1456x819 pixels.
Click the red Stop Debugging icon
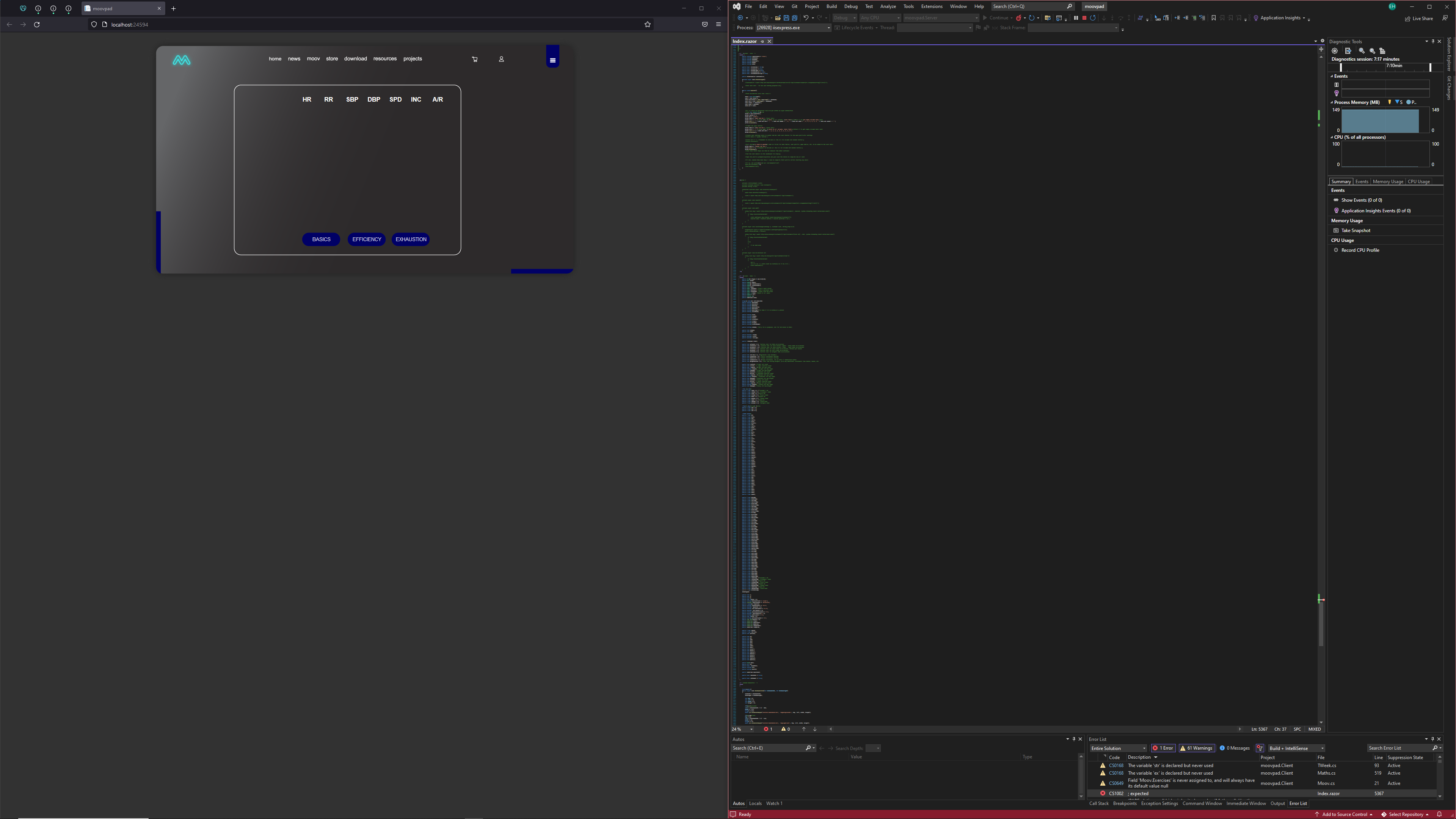[x=1084, y=18]
